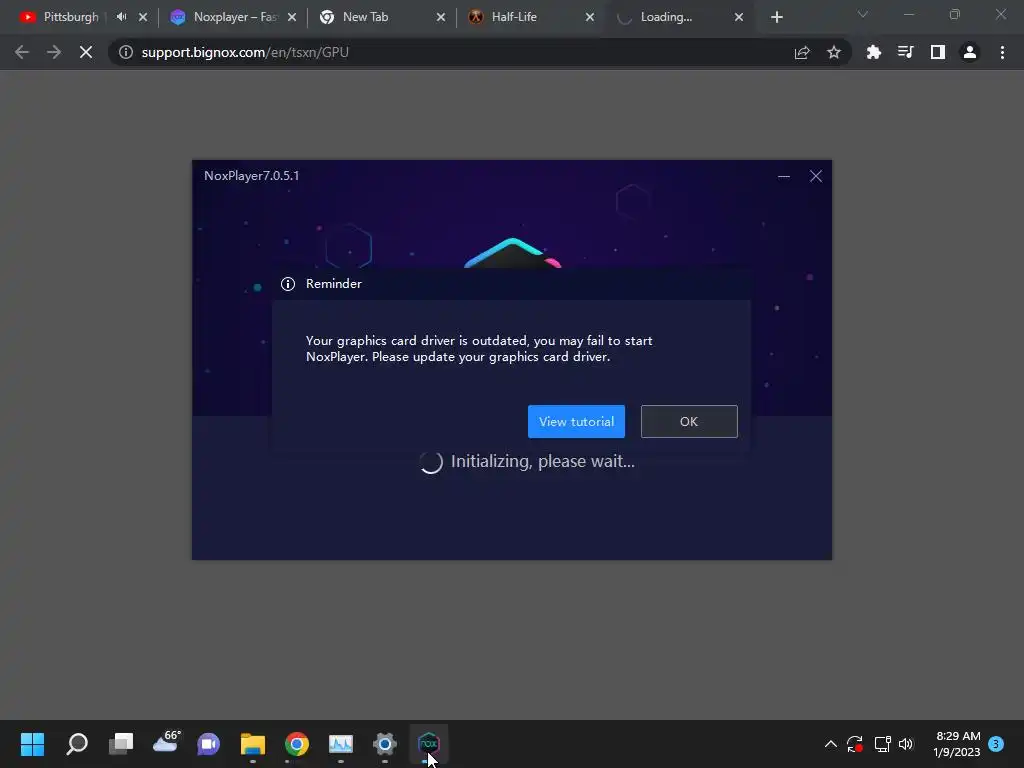Close the Loading... tab
1024x768 pixels.
point(739,17)
